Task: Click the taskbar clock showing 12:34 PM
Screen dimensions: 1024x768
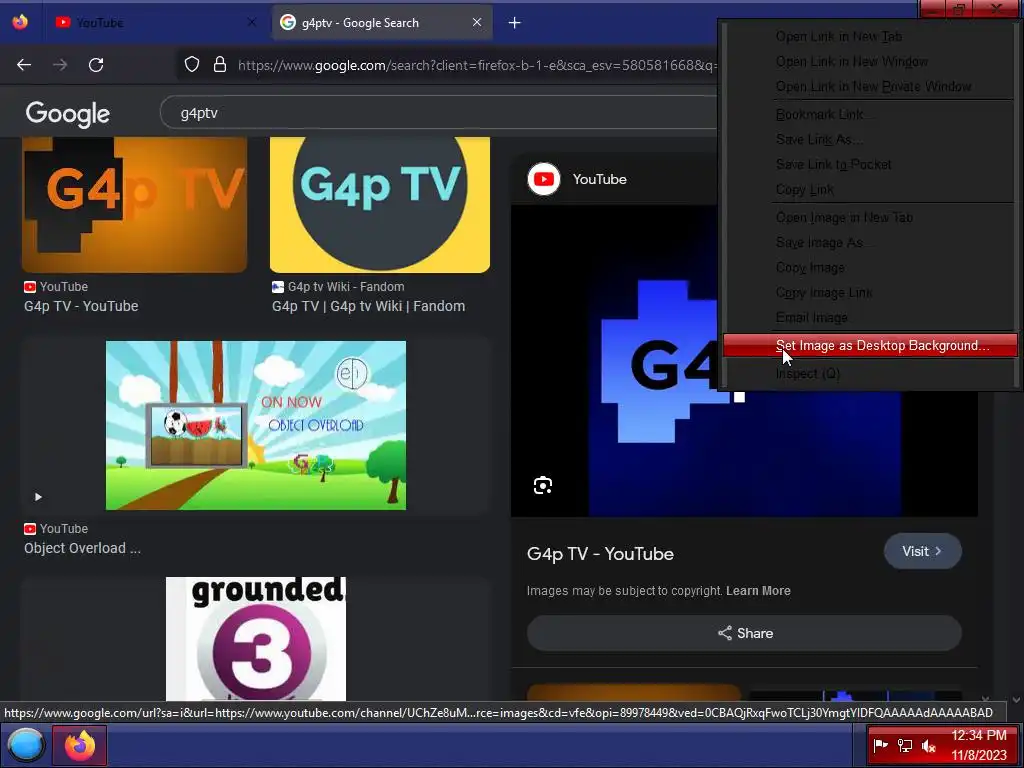Action: (978, 745)
